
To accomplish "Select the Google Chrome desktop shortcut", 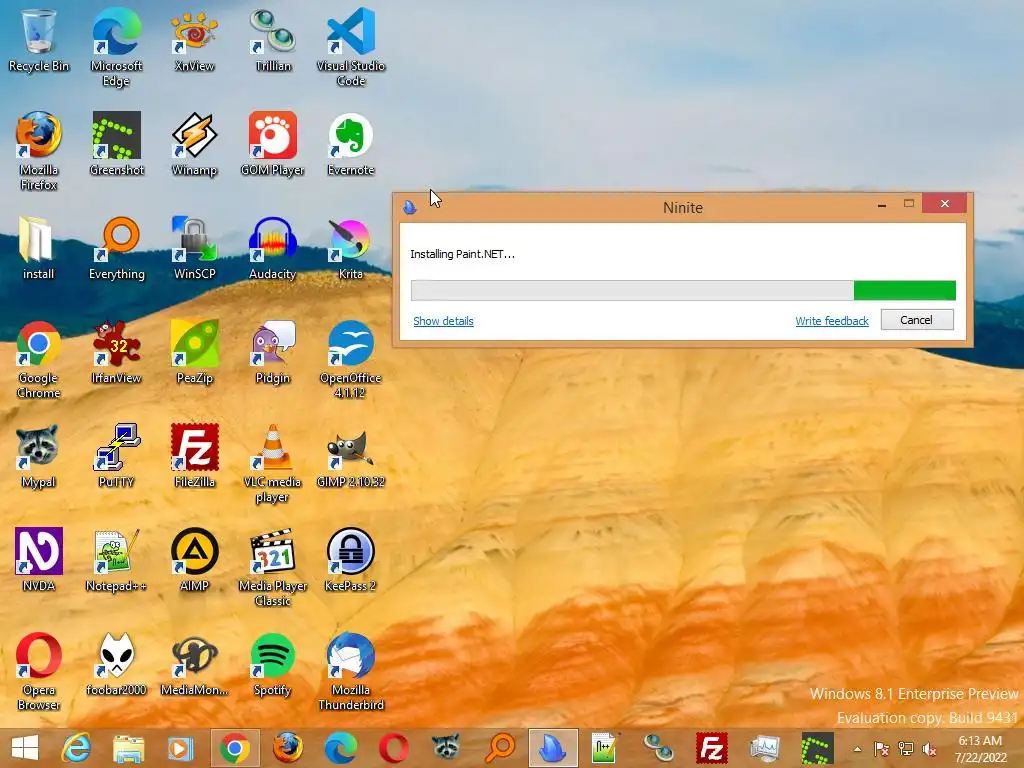I will coord(39,359).
